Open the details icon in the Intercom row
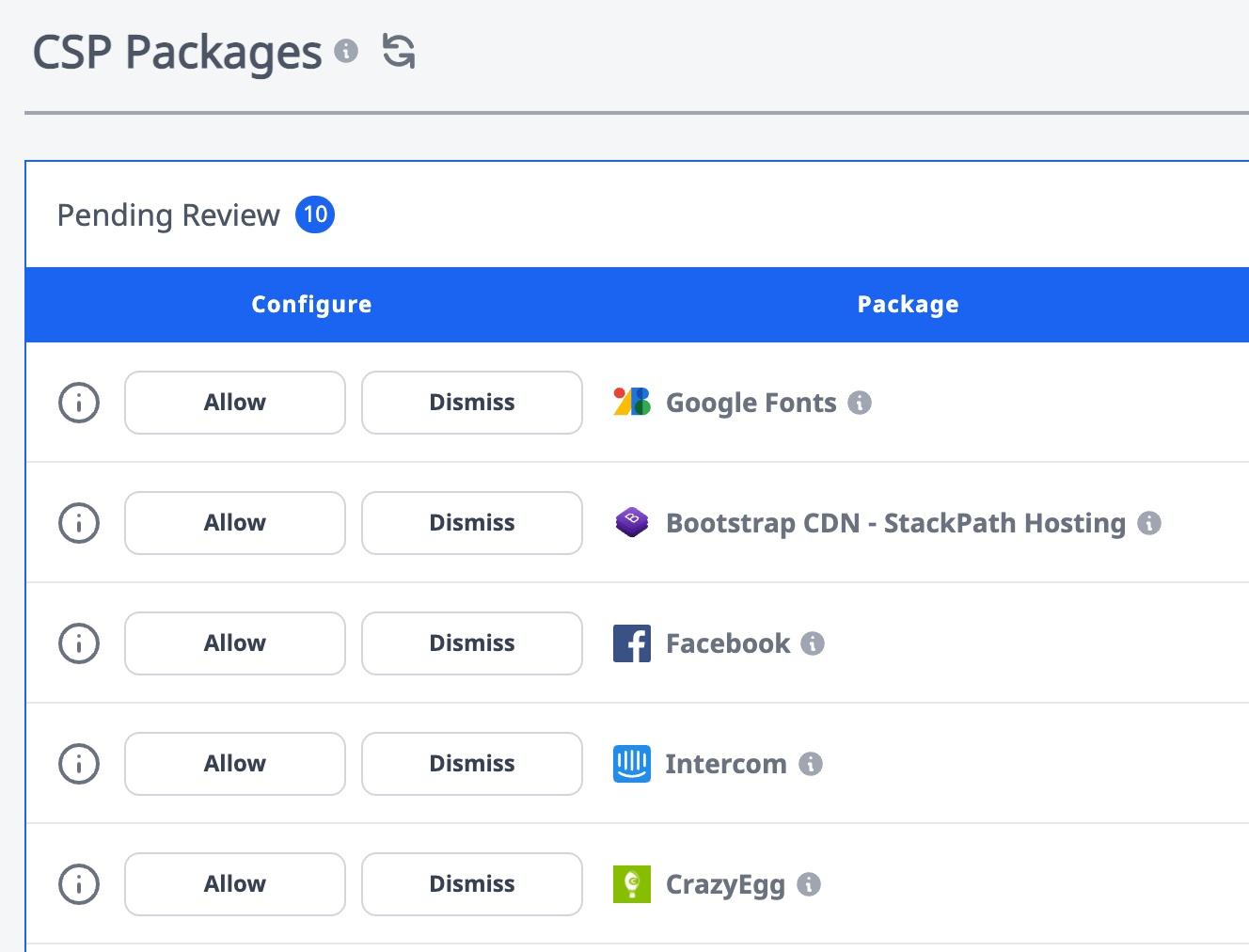This screenshot has width=1249, height=952. (x=79, y=764)
